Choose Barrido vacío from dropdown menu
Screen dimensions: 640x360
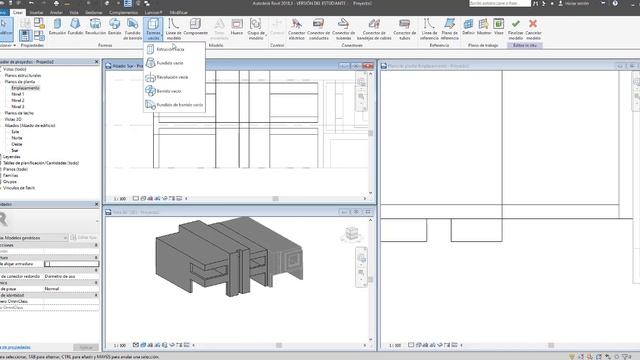point(174,91)
